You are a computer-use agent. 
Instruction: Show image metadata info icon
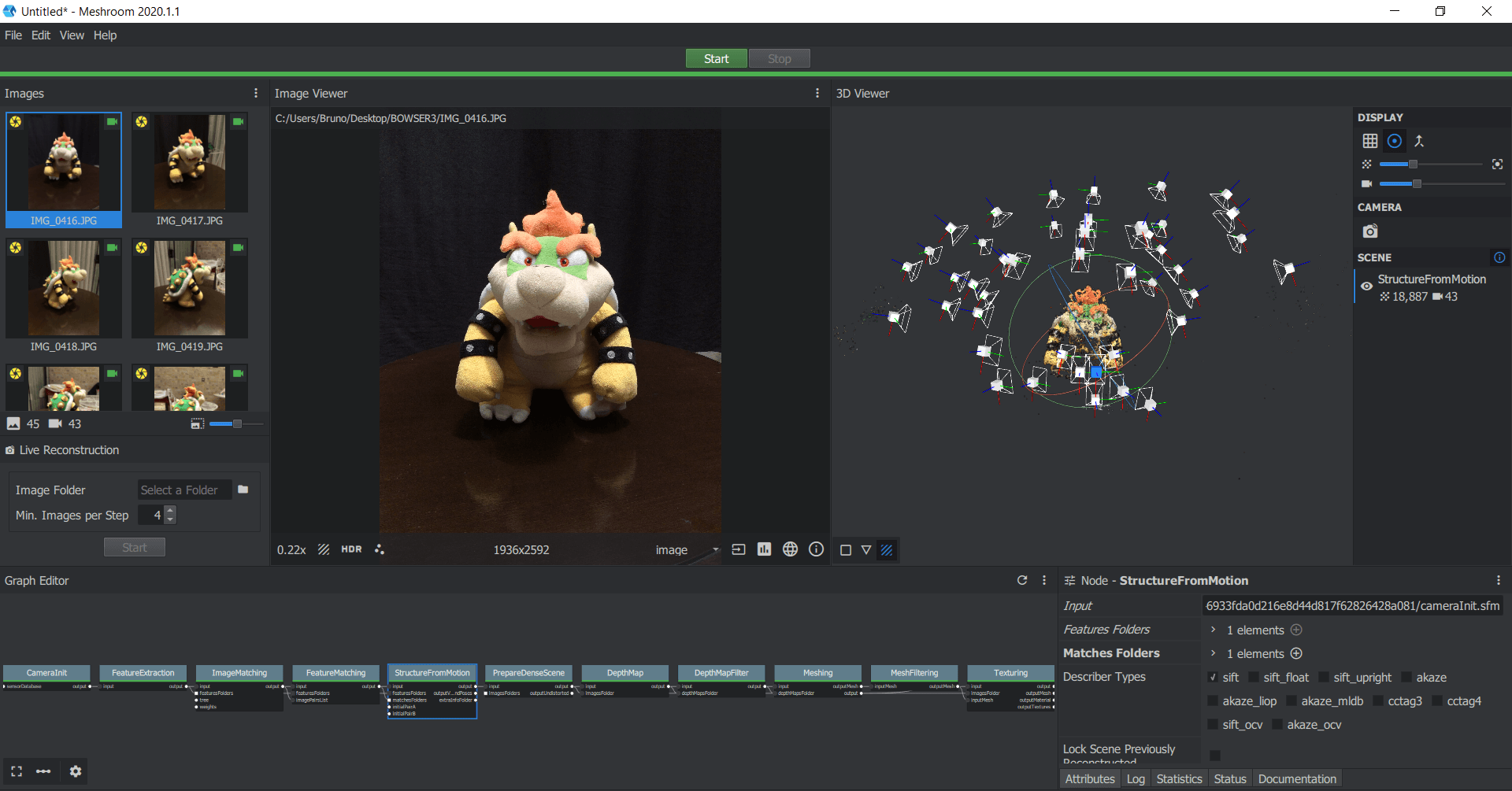[816, 549]
